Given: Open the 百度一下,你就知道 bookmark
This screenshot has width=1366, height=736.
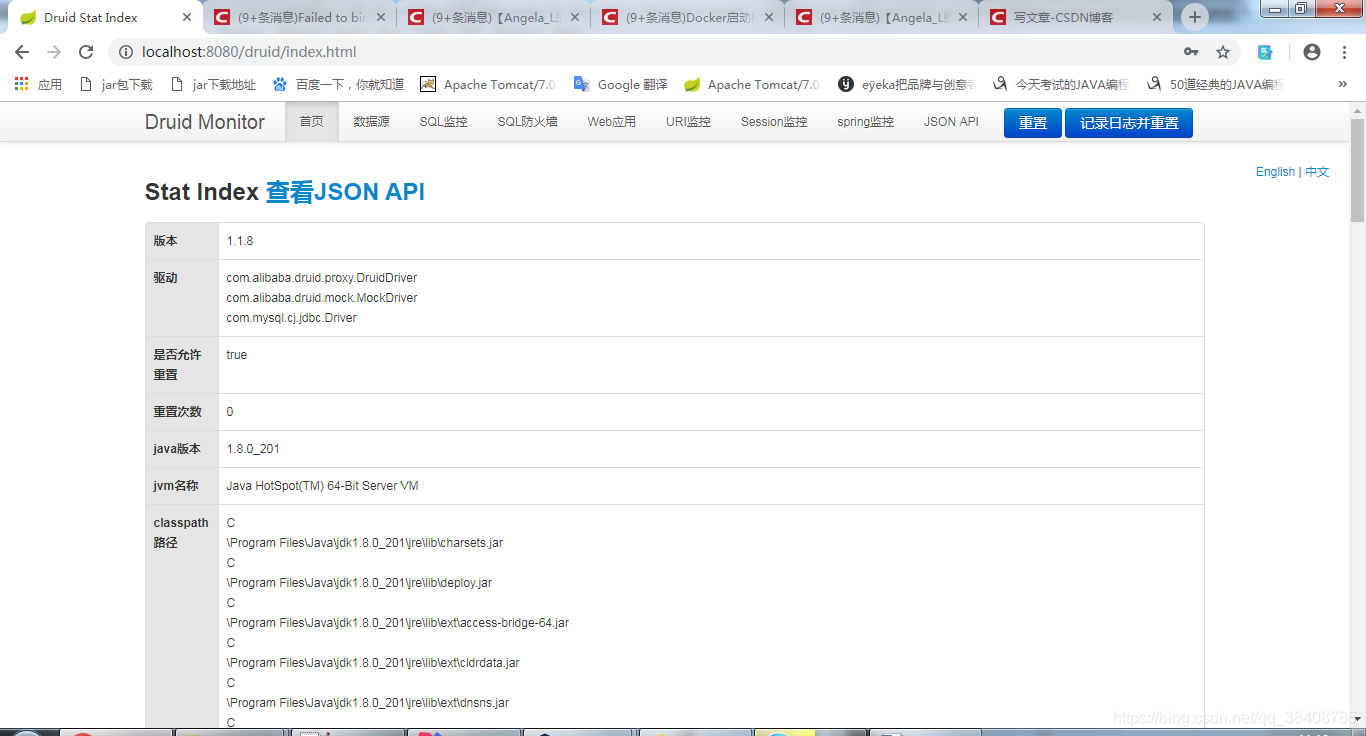Looking at the screenshot, I should (338, 85).
